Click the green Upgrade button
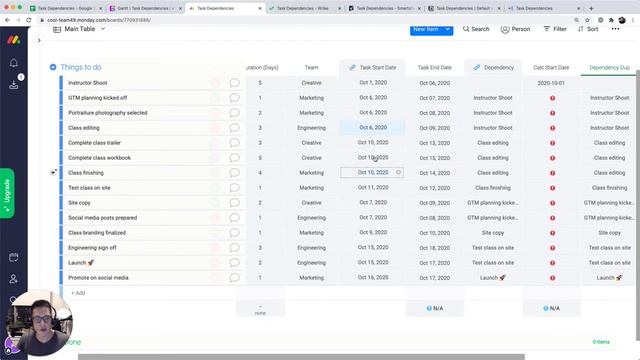Viewport: 640px width, 360px height. click(7, 193)
